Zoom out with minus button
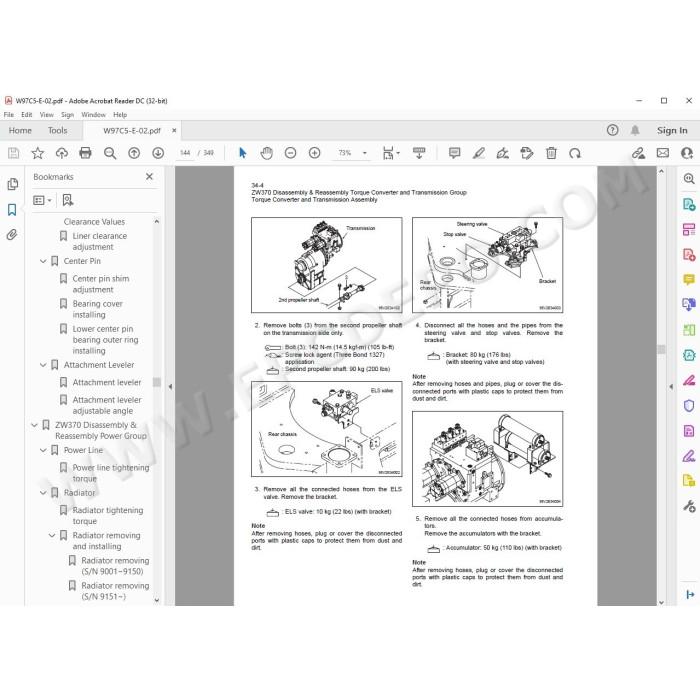The width and height of the screenshot is (700, 700). point(291,153)
